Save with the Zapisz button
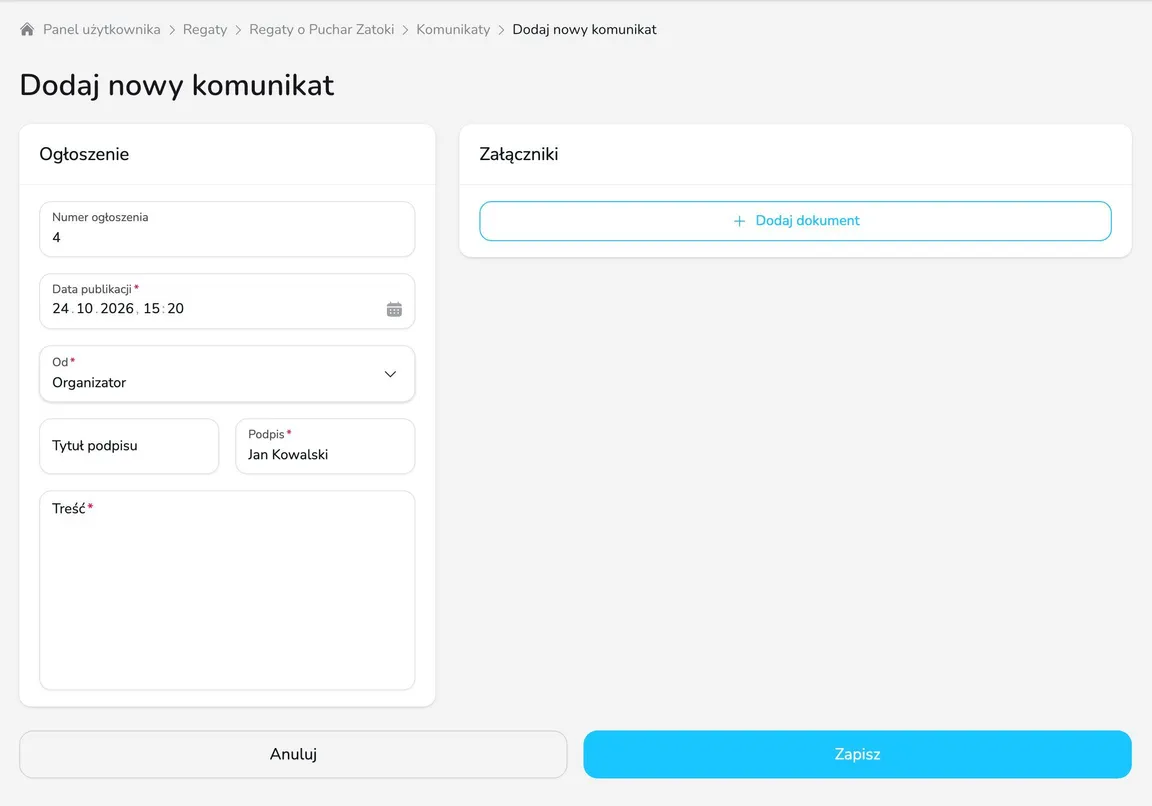 click(x=857, y=754)
